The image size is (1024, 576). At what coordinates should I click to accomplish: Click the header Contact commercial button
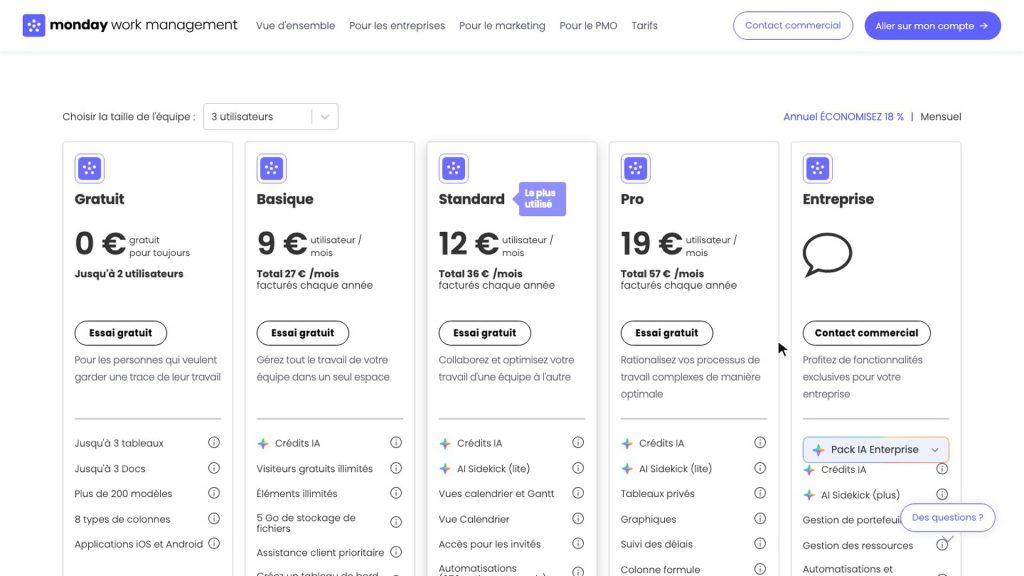click(x=793, y=25)
